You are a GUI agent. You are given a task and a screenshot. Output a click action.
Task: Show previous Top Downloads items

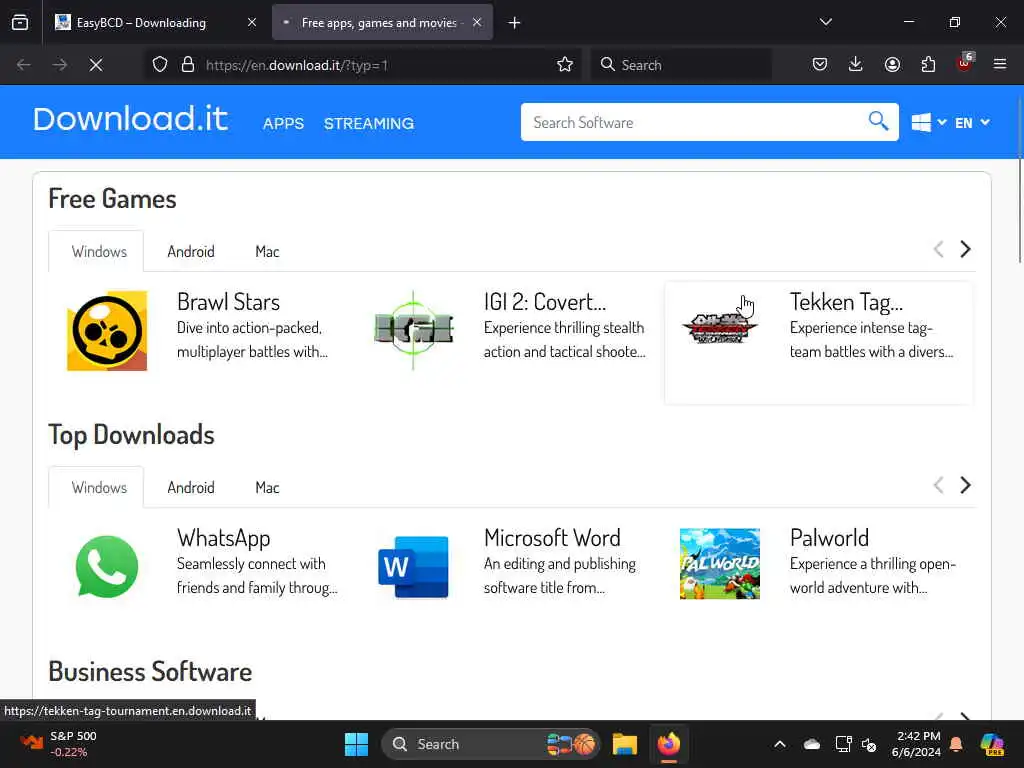click(939, 485)
